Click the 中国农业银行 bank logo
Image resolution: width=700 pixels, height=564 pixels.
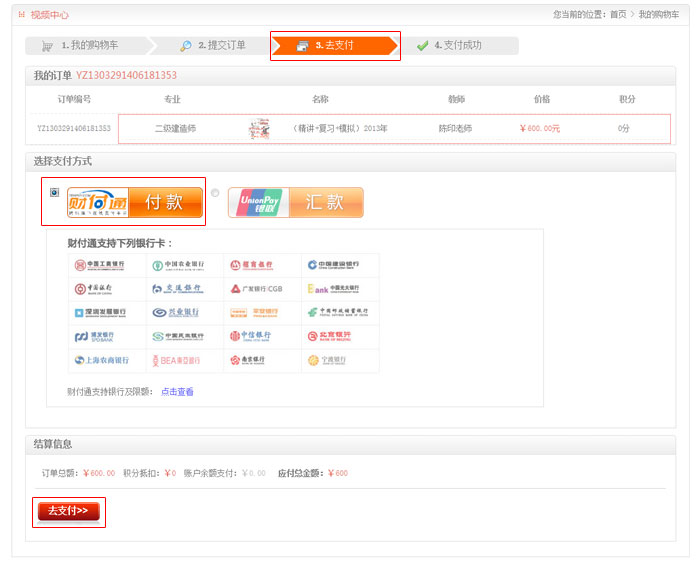pos(178,265)
